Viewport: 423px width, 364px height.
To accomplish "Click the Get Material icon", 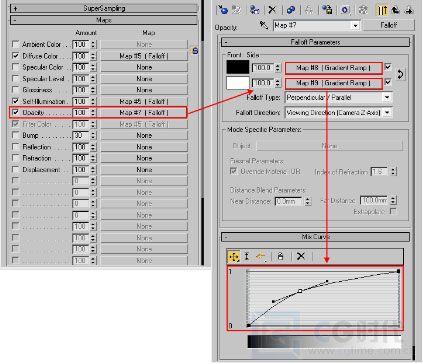I will coord(222,10).
